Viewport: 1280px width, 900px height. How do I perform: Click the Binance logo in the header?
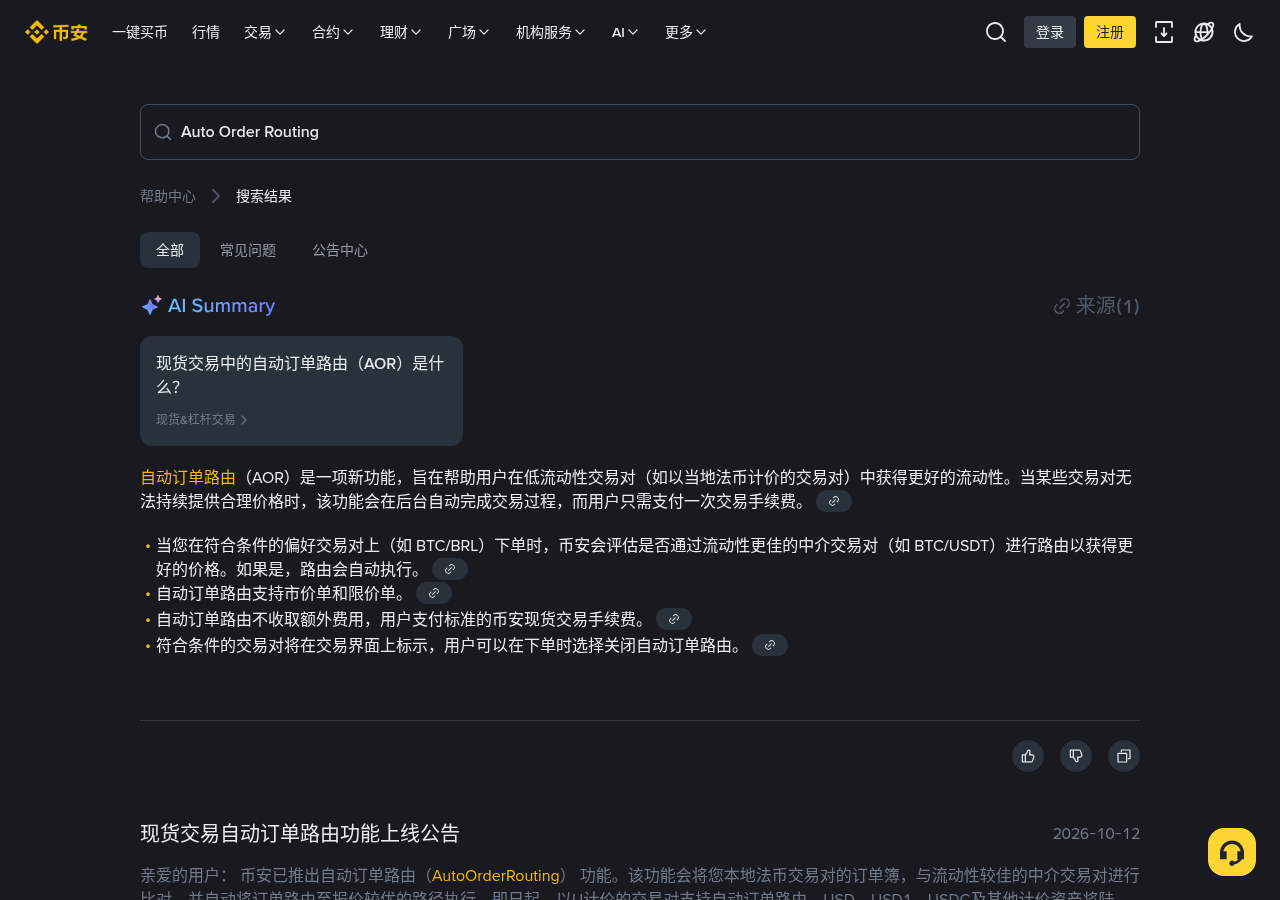coord(56,32)
